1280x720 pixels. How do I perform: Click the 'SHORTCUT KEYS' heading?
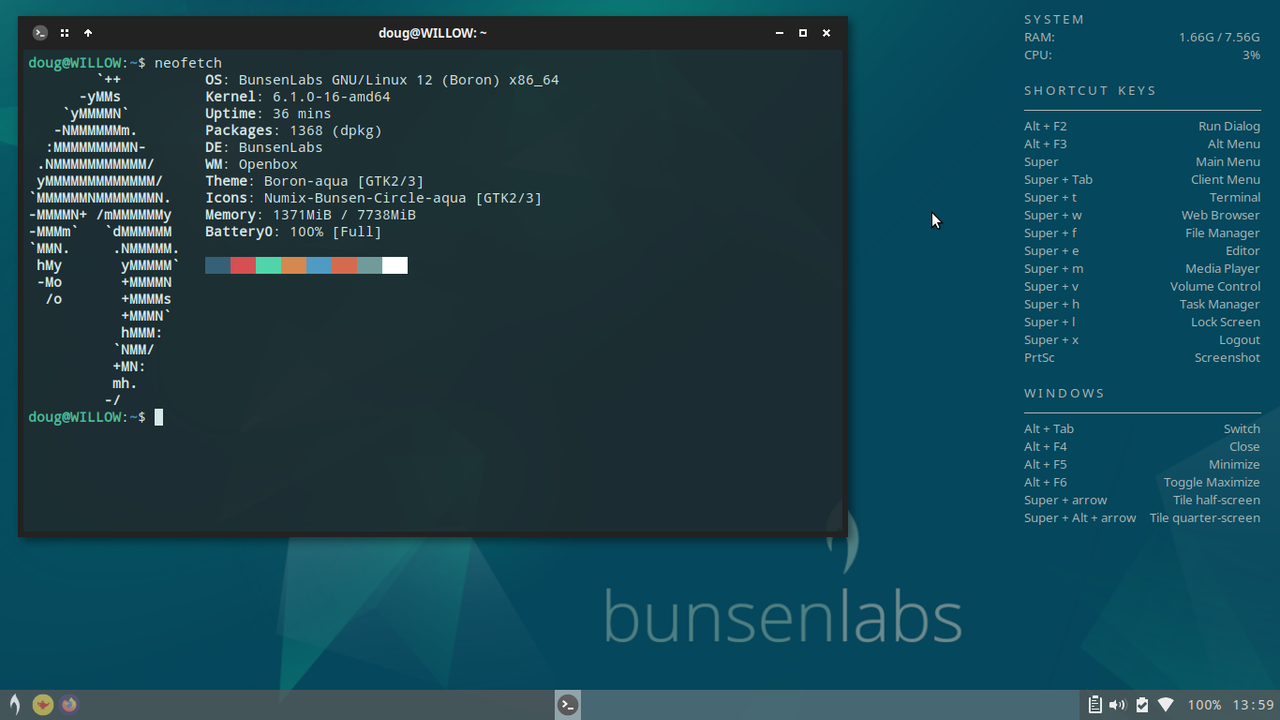click(x=1090, y=91)
